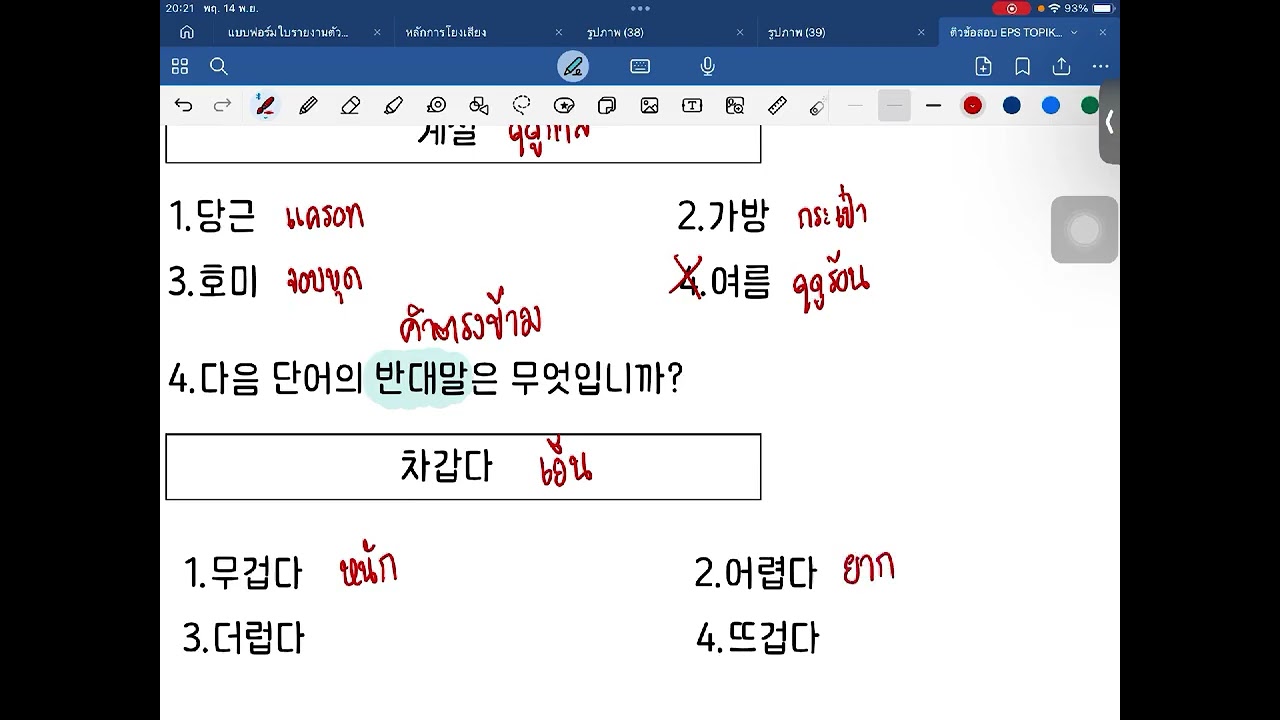Tap the crossed-out choice 여름

click(x=740, y=283)
